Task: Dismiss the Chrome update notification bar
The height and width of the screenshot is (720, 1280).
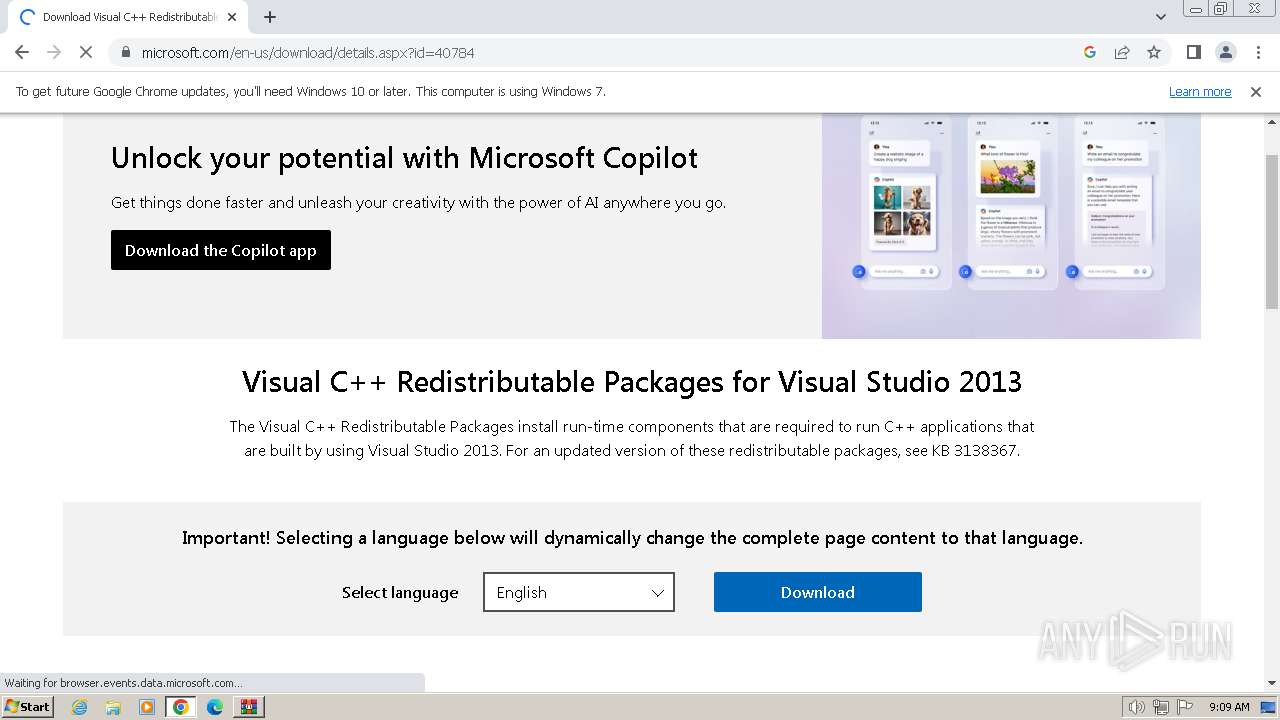Action: pos(1255,91)
